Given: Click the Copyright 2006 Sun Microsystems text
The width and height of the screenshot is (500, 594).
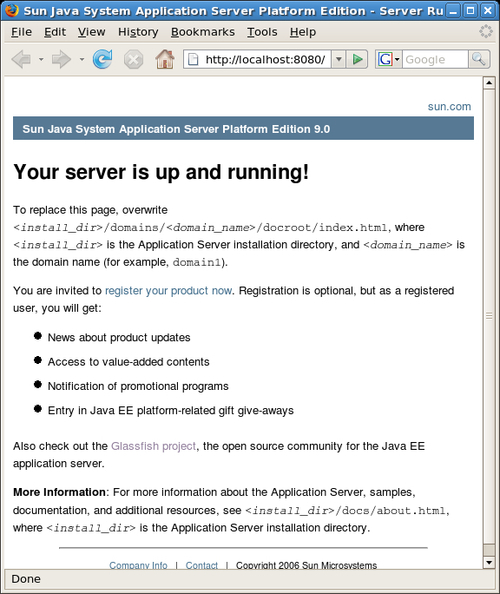Looking at the screenshot, I should [x=306, y=565].
